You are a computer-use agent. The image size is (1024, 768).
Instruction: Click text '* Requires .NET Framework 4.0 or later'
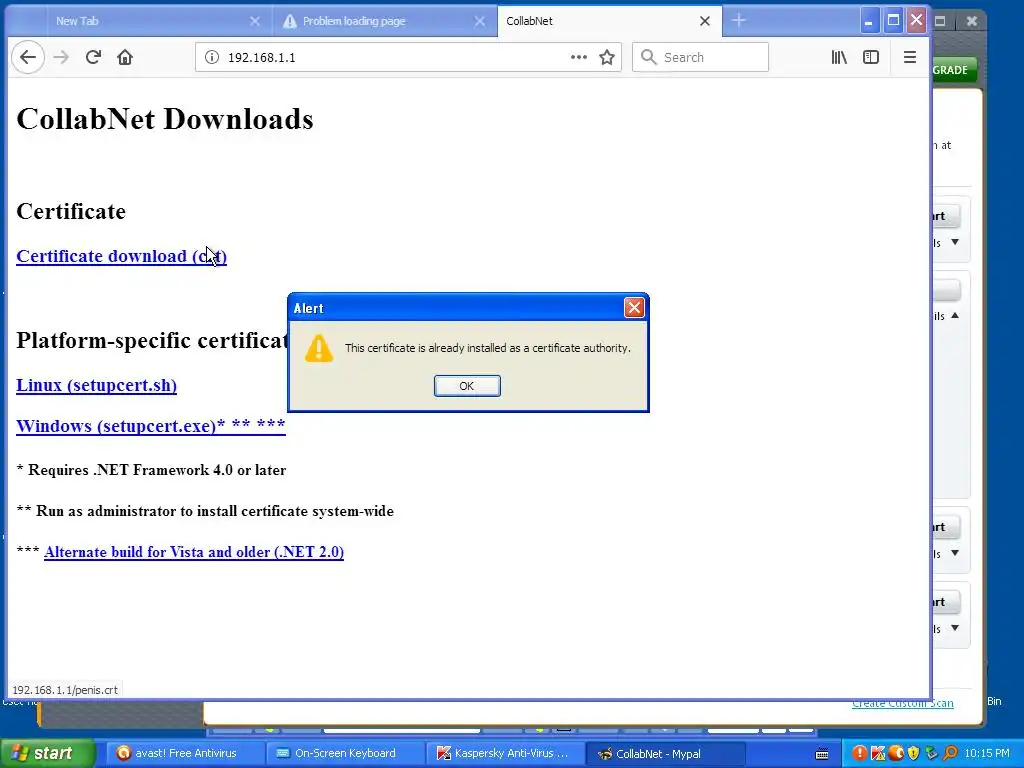click(x=151, y=470)
